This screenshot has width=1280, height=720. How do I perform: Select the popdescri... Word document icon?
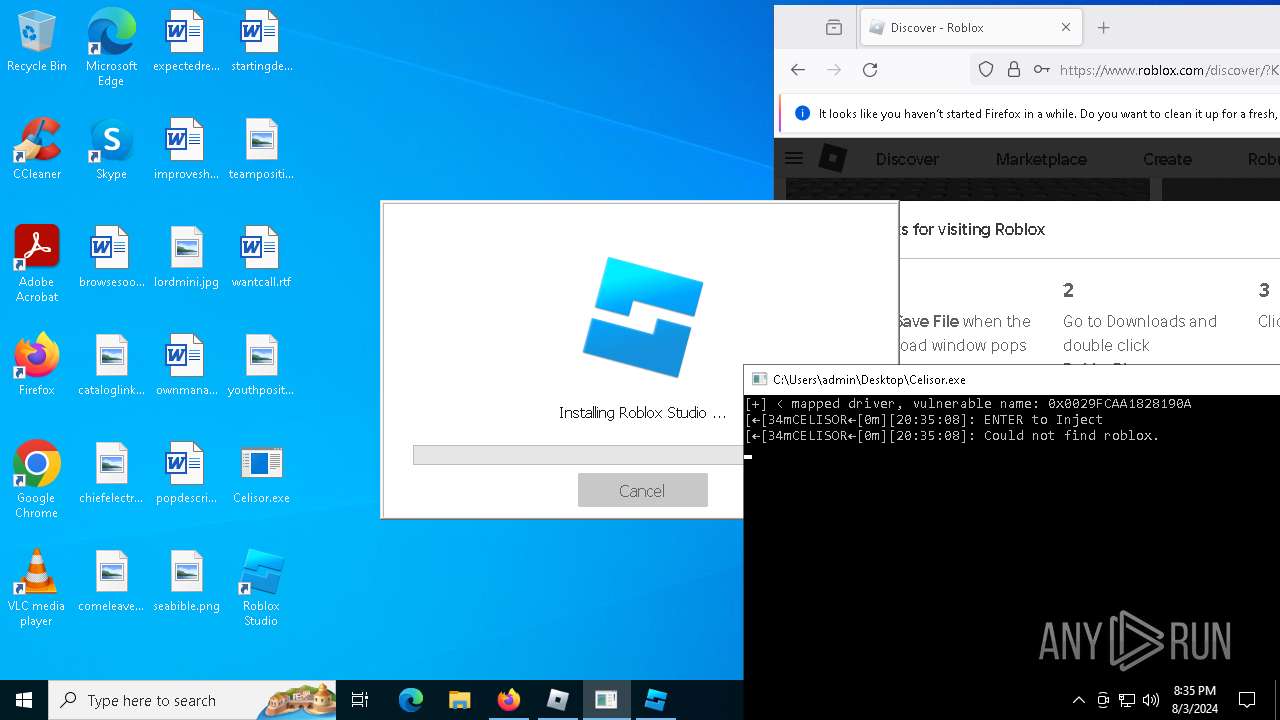[x=186, y=473]
